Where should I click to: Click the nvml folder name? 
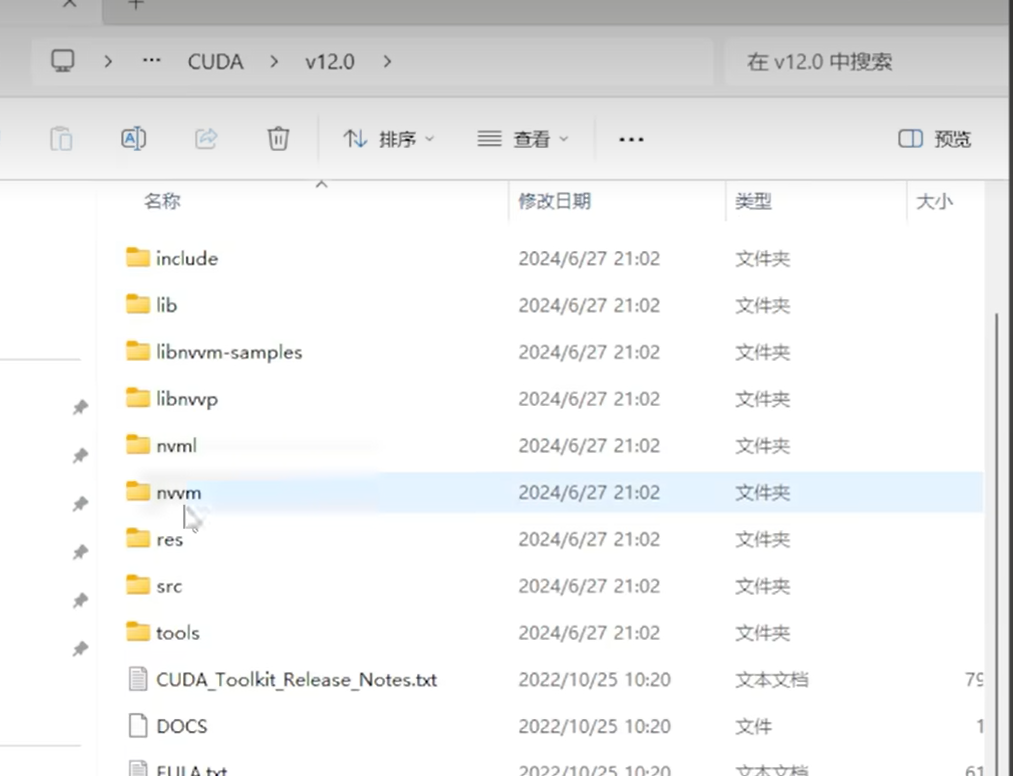click(x=176, y=446)
